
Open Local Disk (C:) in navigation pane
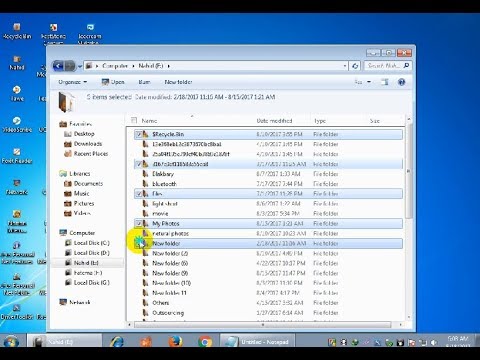click(91, 243)
